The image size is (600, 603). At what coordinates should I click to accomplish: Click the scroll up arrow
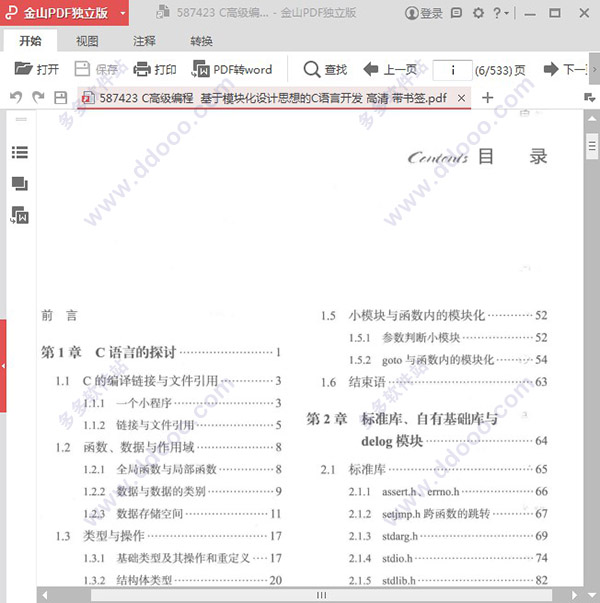tap(592, 118)
